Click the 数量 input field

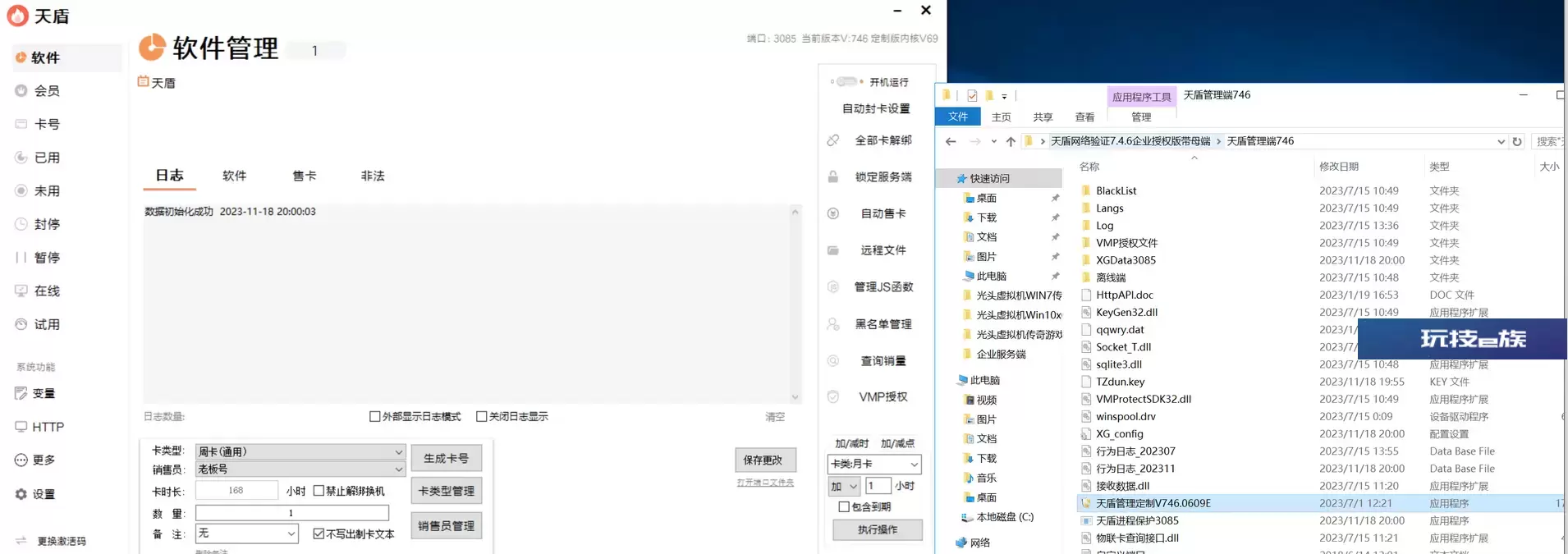point(291,514)
